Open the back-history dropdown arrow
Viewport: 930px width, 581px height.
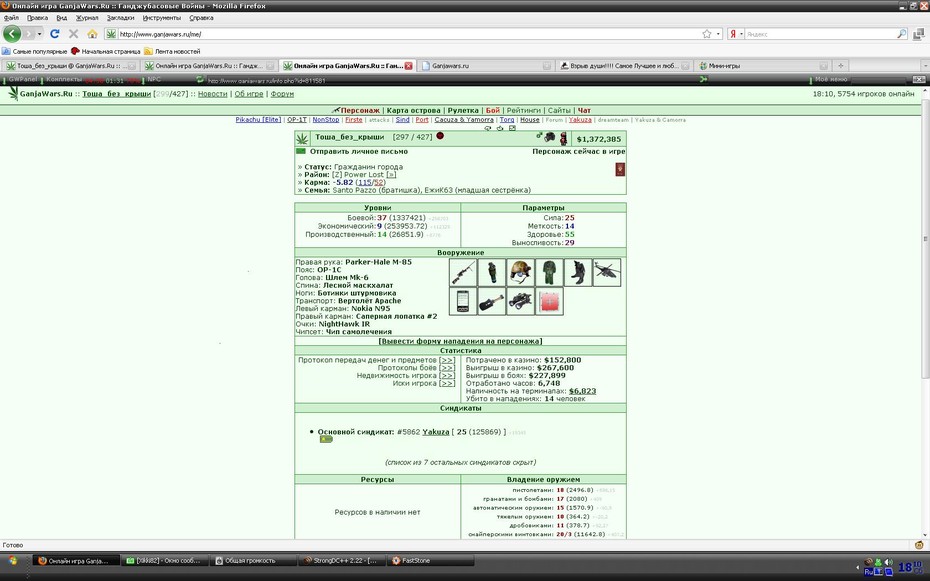coord(40,34)
